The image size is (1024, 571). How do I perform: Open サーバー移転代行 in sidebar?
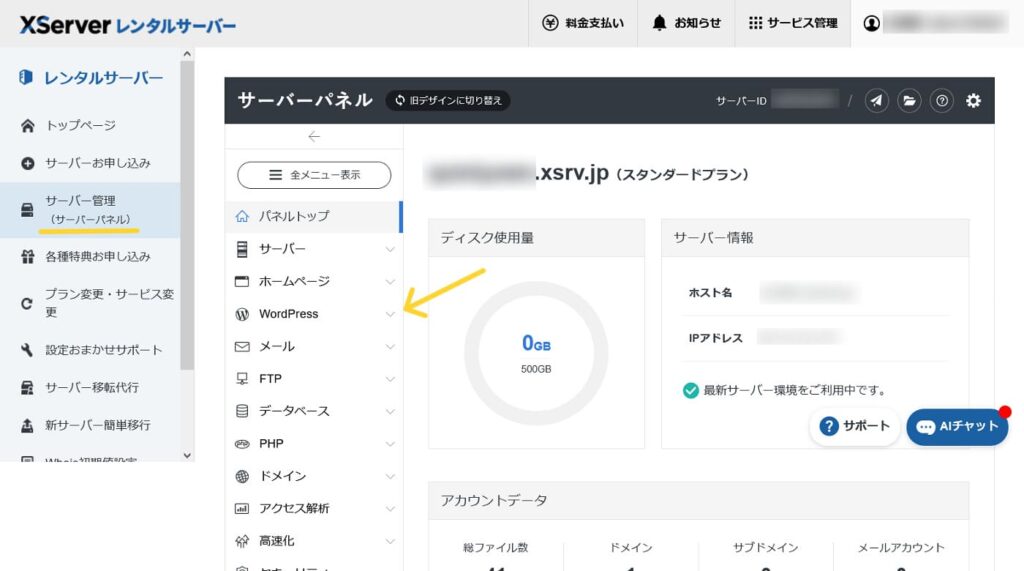(90, 387)
